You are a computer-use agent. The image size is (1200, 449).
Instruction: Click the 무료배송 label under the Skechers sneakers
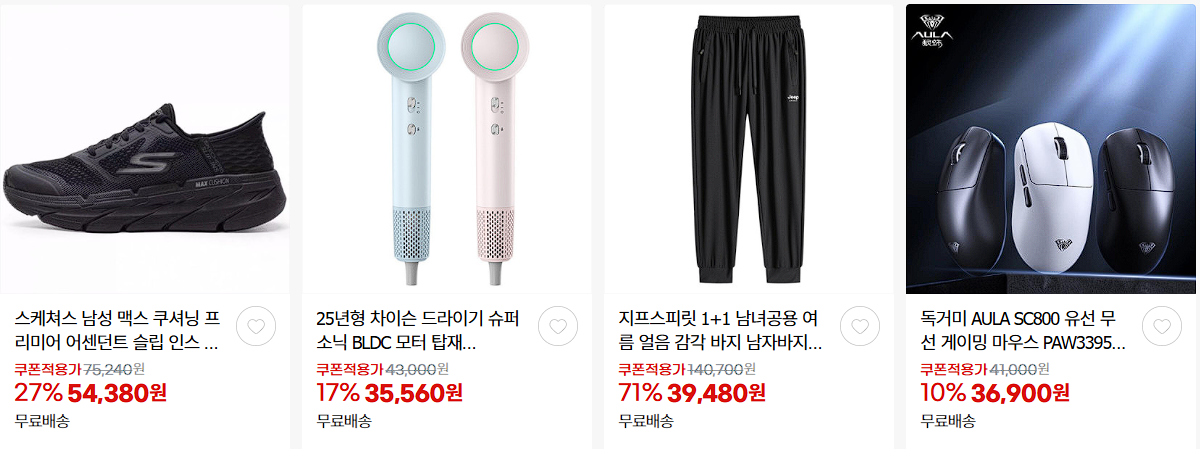pos(42,420)
